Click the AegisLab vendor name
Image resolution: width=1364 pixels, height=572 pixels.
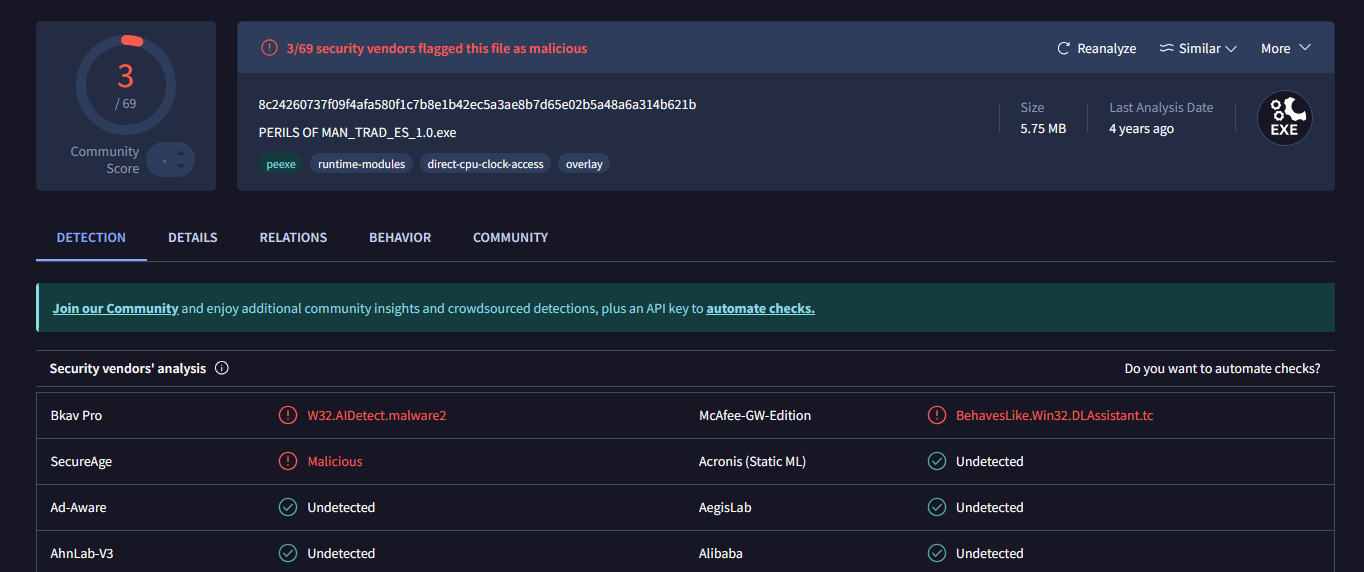pos(725,507)
